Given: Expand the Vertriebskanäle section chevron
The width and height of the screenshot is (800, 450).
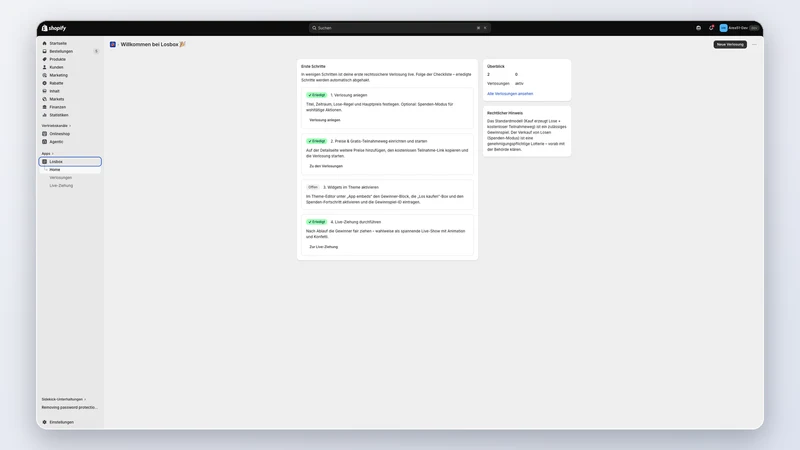Looking at the screenshot, I should click(x=70, y=126).
